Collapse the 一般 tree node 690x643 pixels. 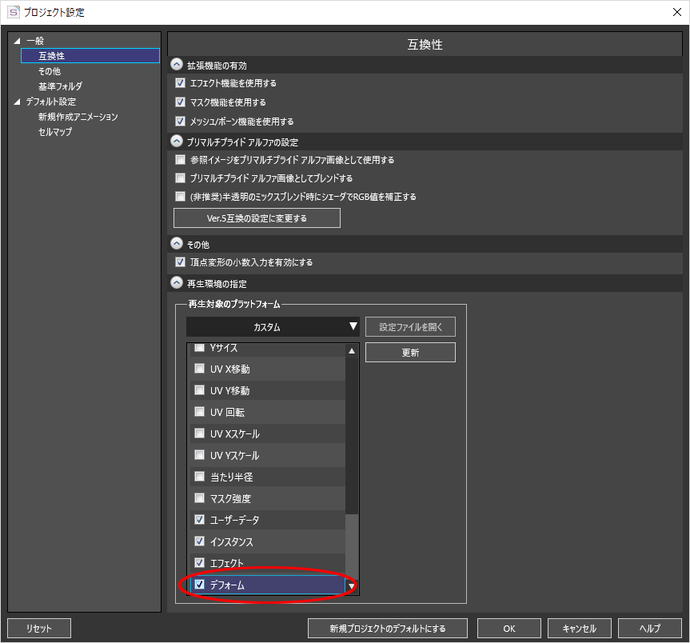(x=17, y=41)
